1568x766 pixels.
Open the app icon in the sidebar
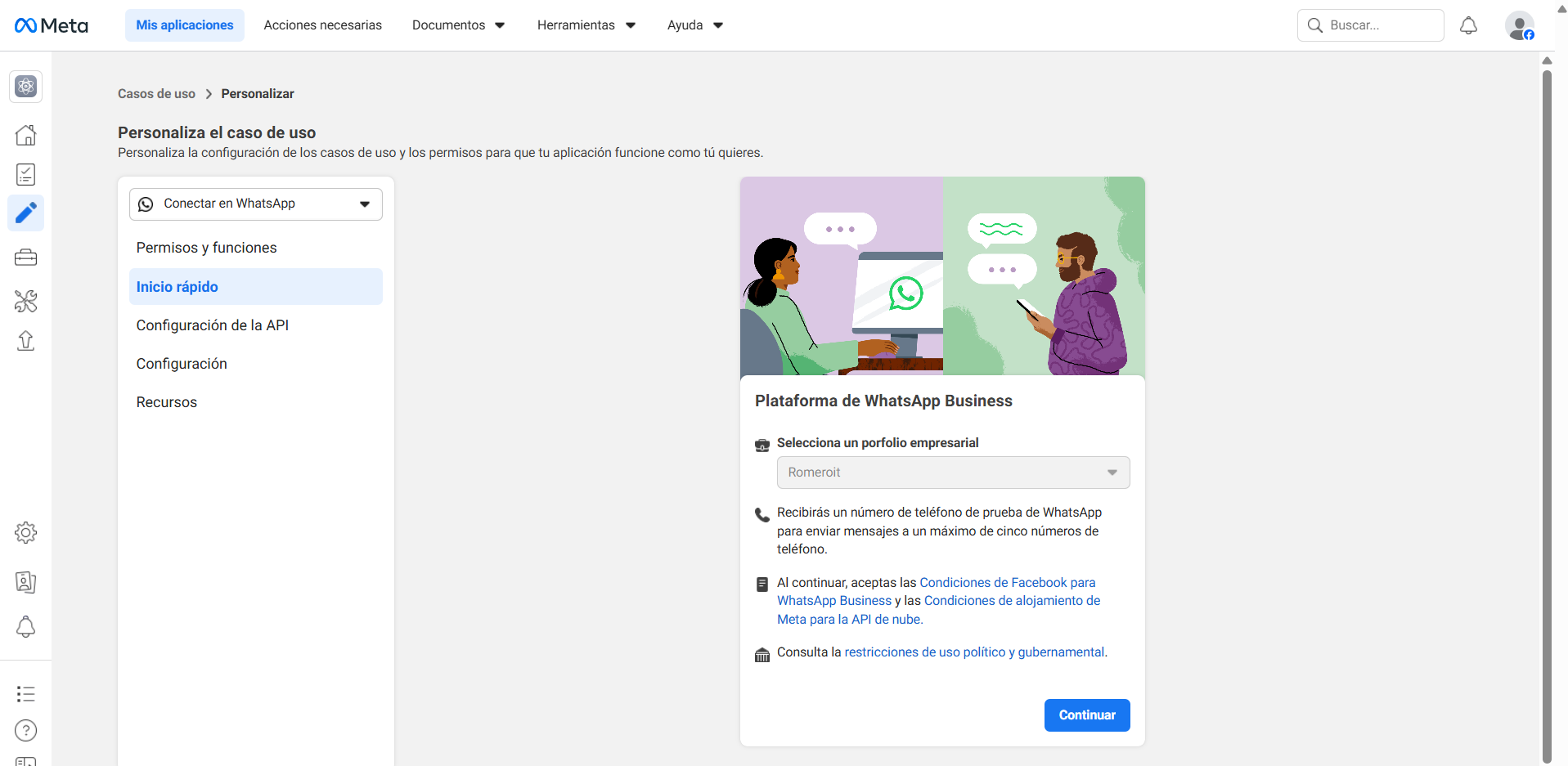(26, 87)
